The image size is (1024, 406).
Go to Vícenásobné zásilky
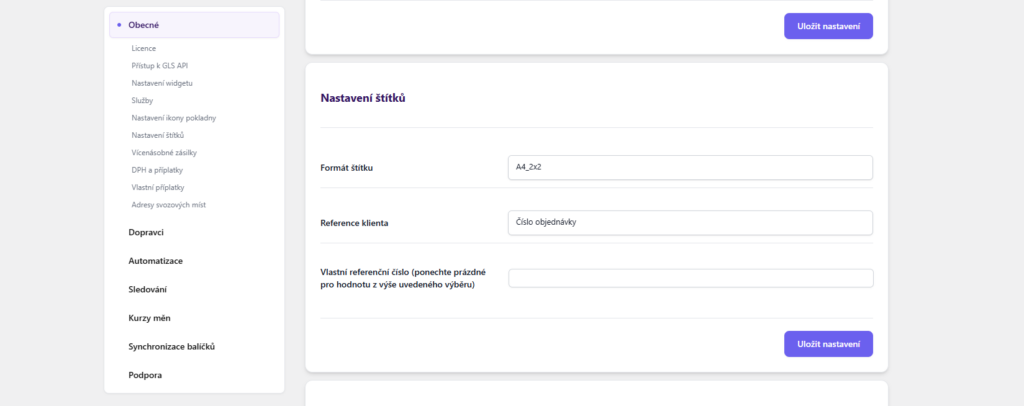[x=164, y=153]
